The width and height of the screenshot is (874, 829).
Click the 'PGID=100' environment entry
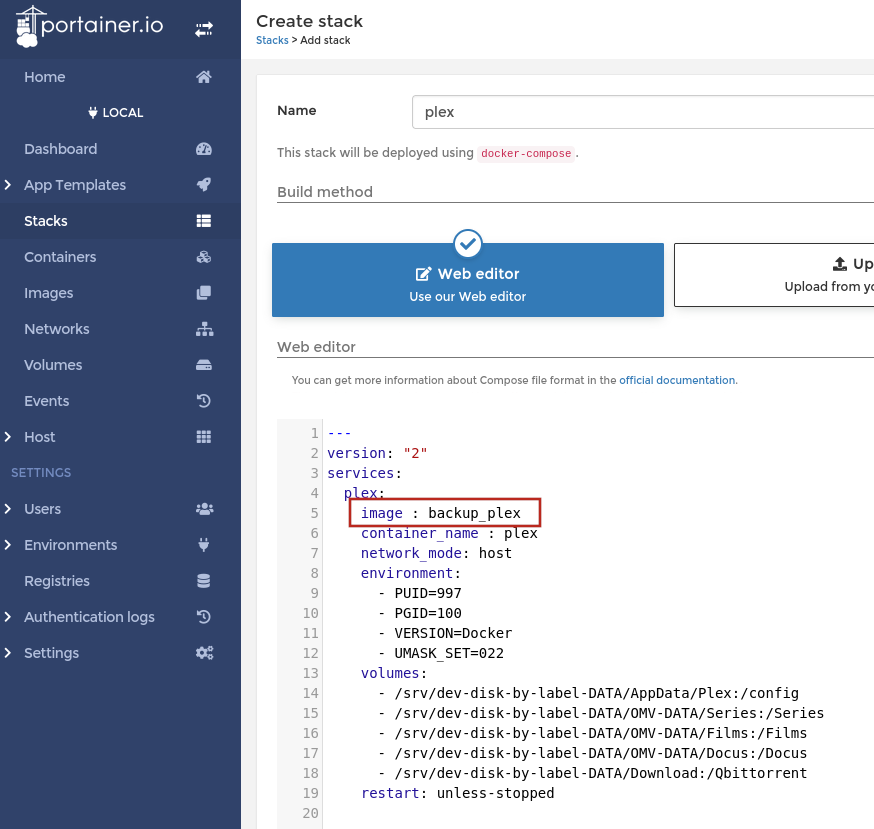click(x=428, y=613)
